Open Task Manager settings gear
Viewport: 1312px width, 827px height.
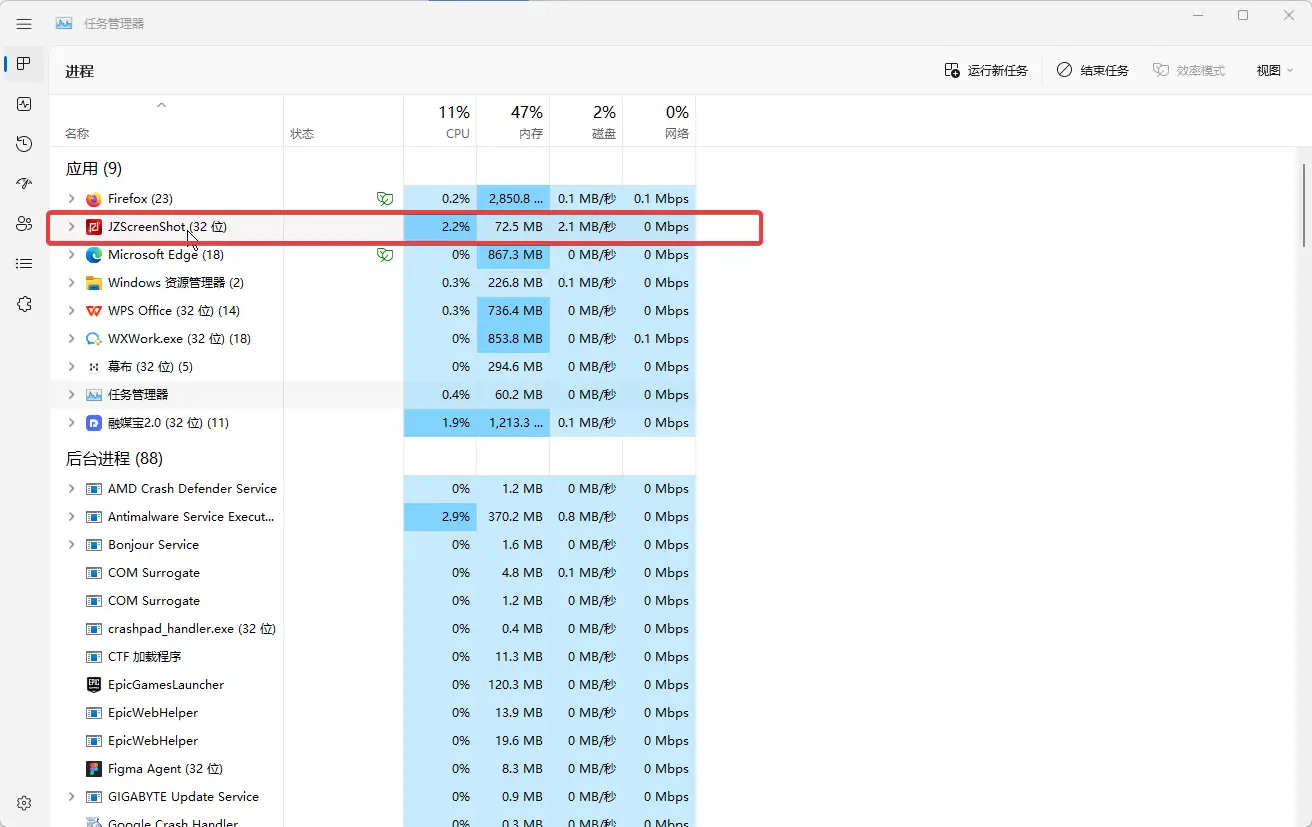point(24,803)
